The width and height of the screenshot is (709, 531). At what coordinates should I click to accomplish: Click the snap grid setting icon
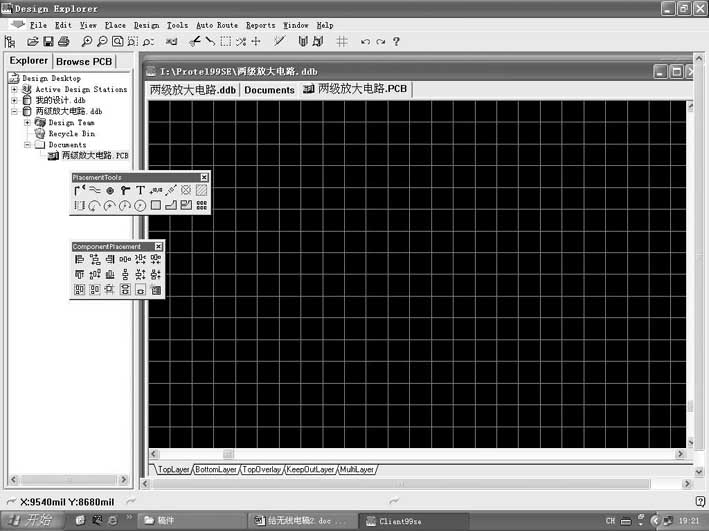(342, 42)
